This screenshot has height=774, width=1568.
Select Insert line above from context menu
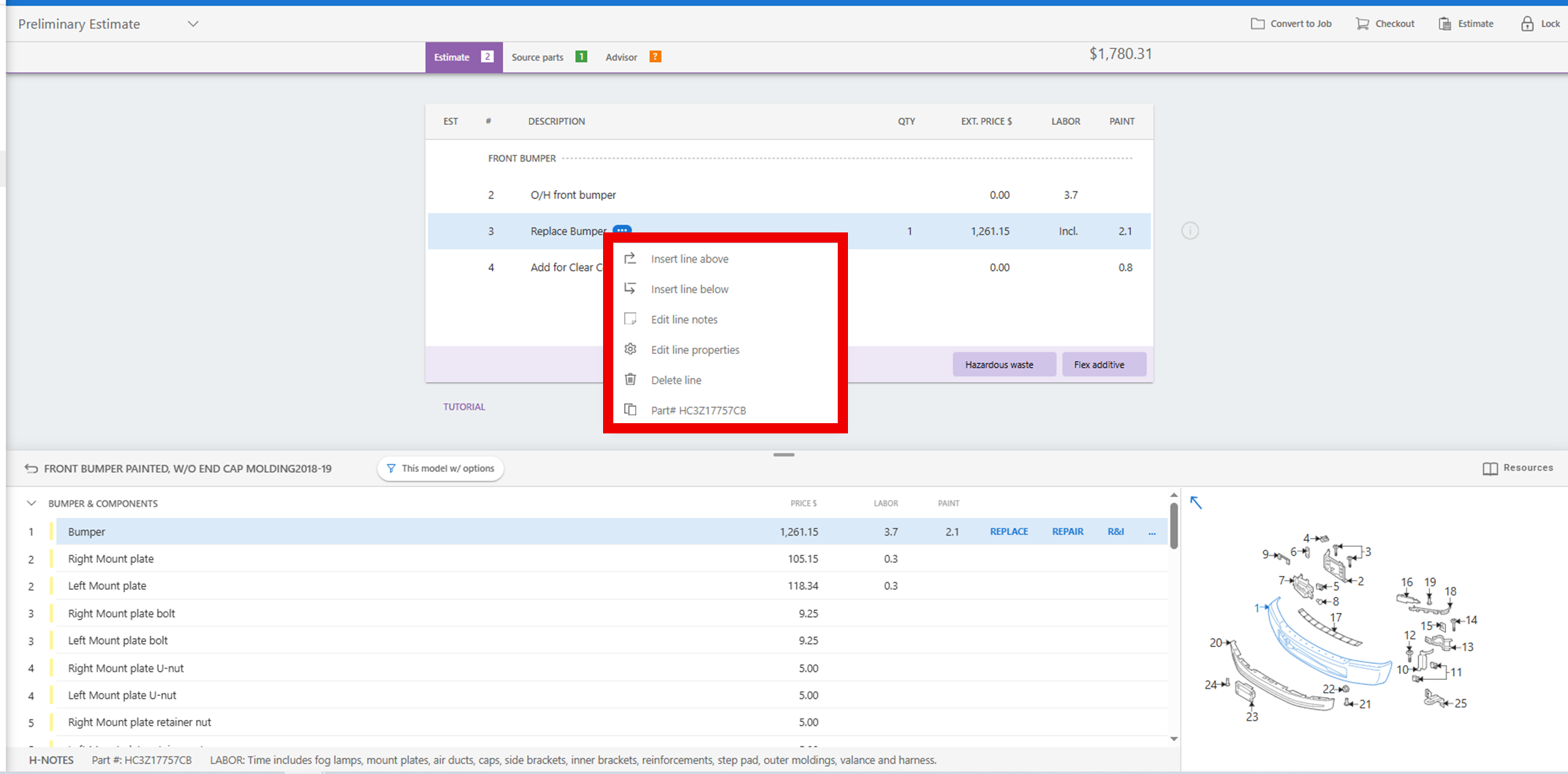(x=689, y=259)
